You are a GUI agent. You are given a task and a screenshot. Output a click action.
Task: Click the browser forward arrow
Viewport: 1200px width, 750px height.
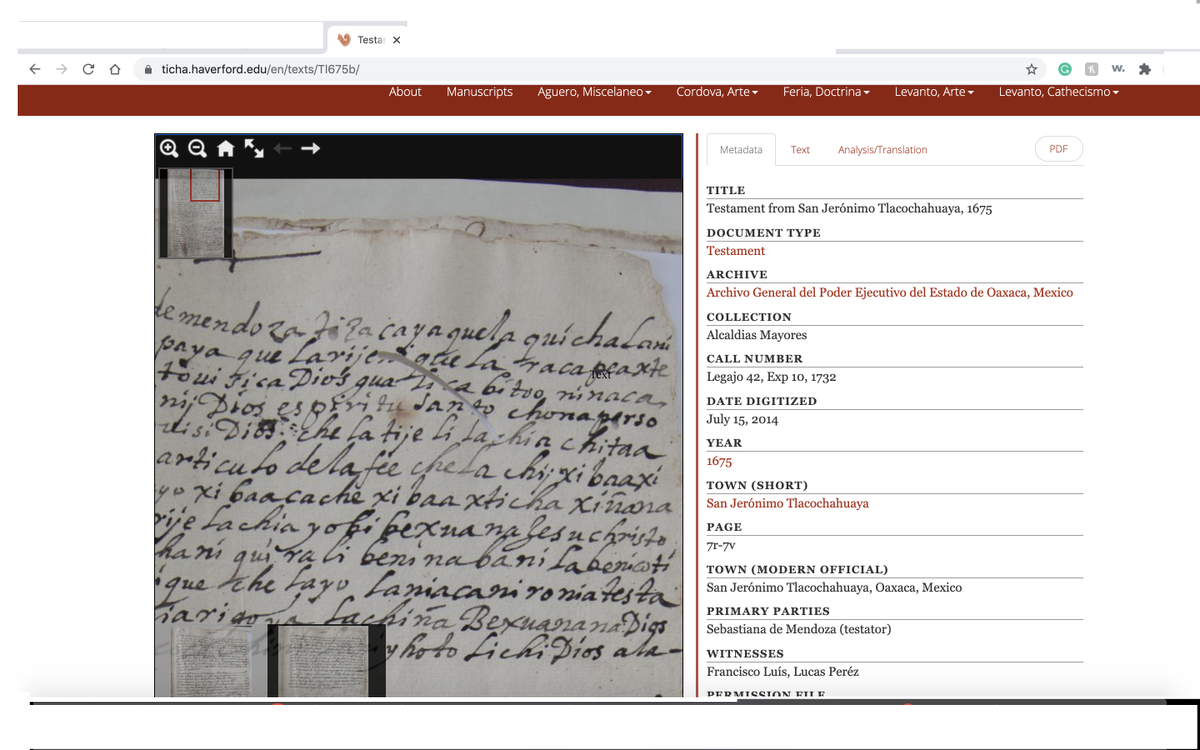tap(62, 69)
